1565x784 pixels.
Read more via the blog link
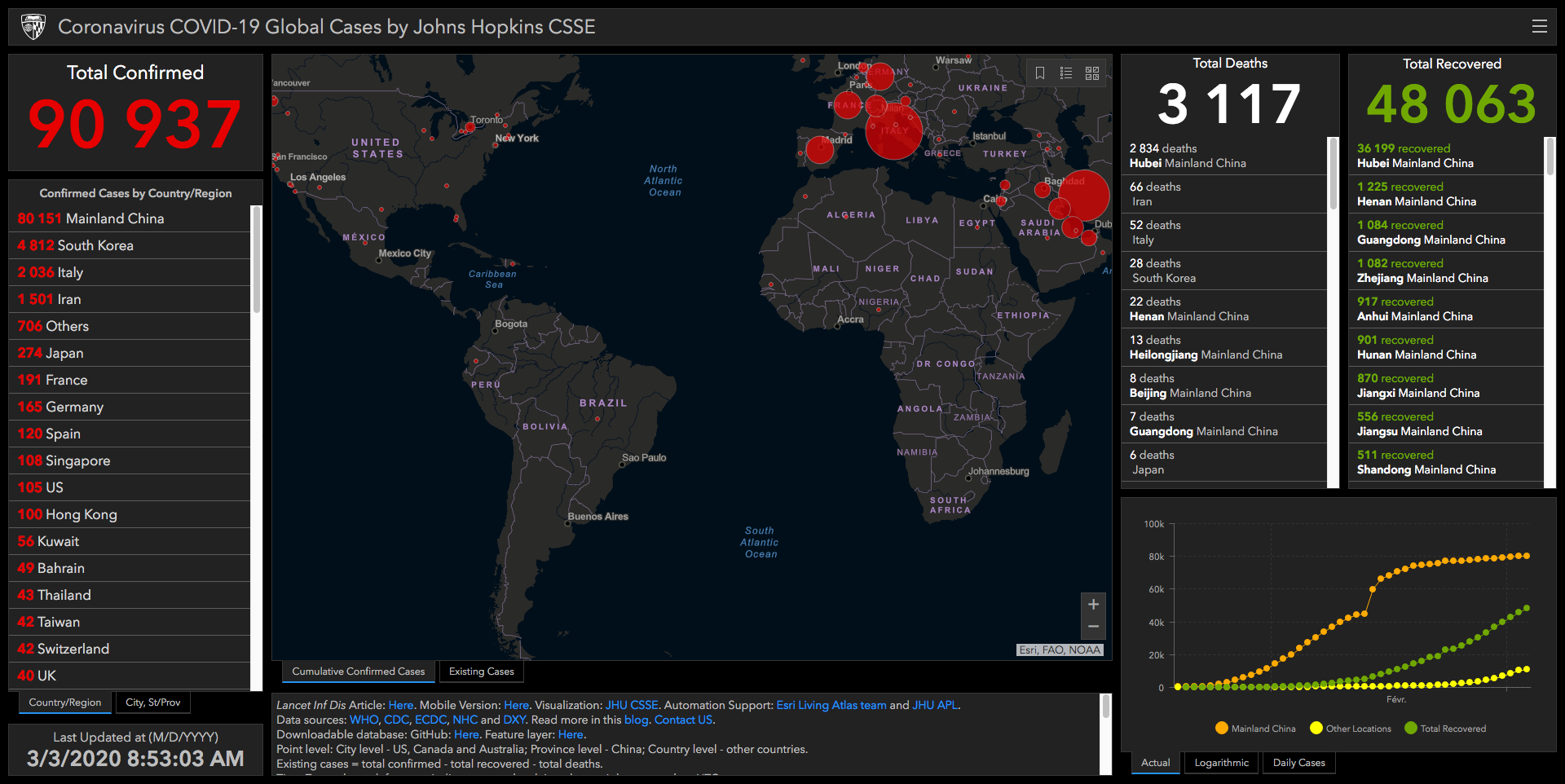636,720
